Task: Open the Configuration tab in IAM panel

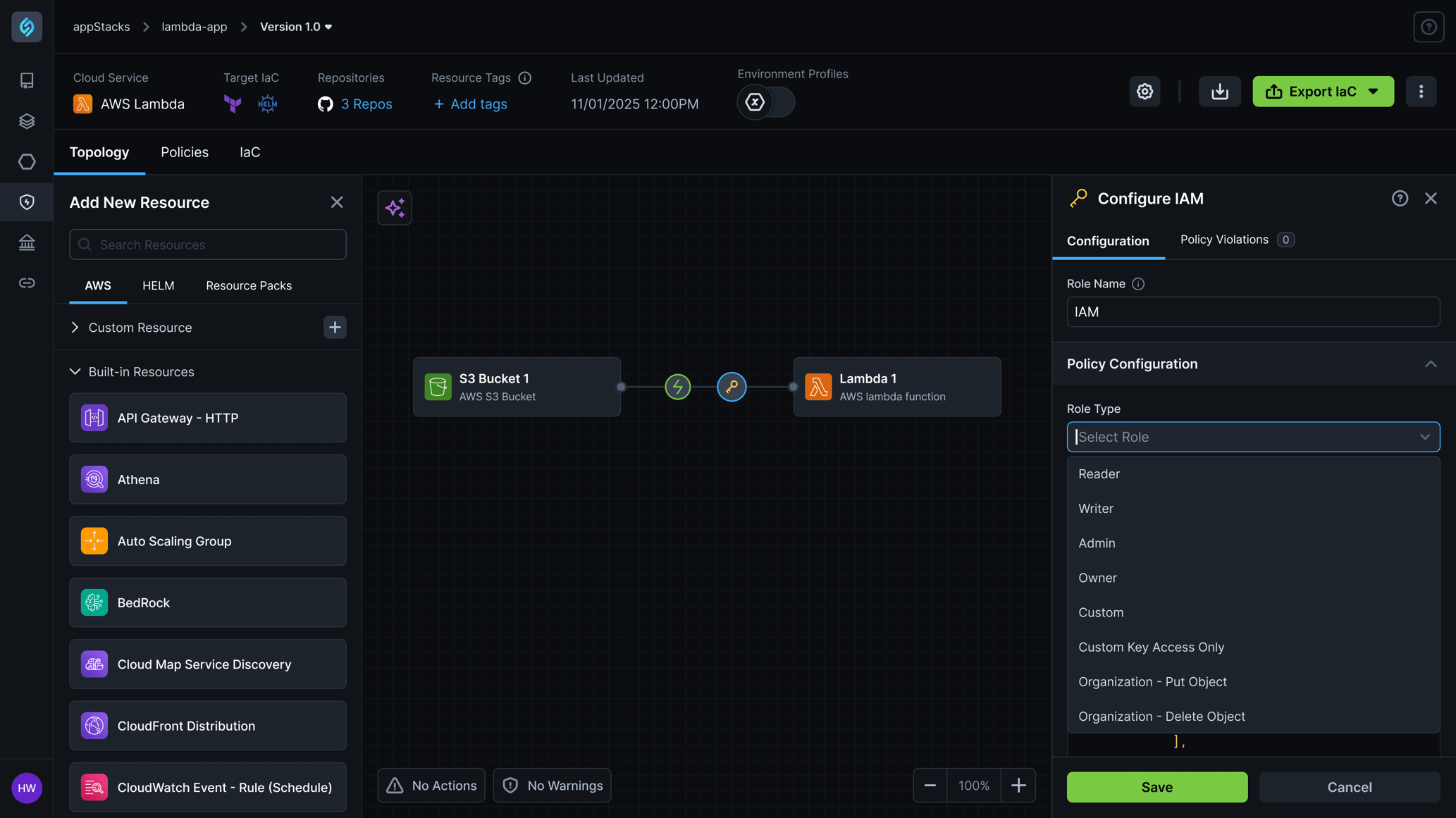Action: pyautogui.click(x=1108, y=241)
